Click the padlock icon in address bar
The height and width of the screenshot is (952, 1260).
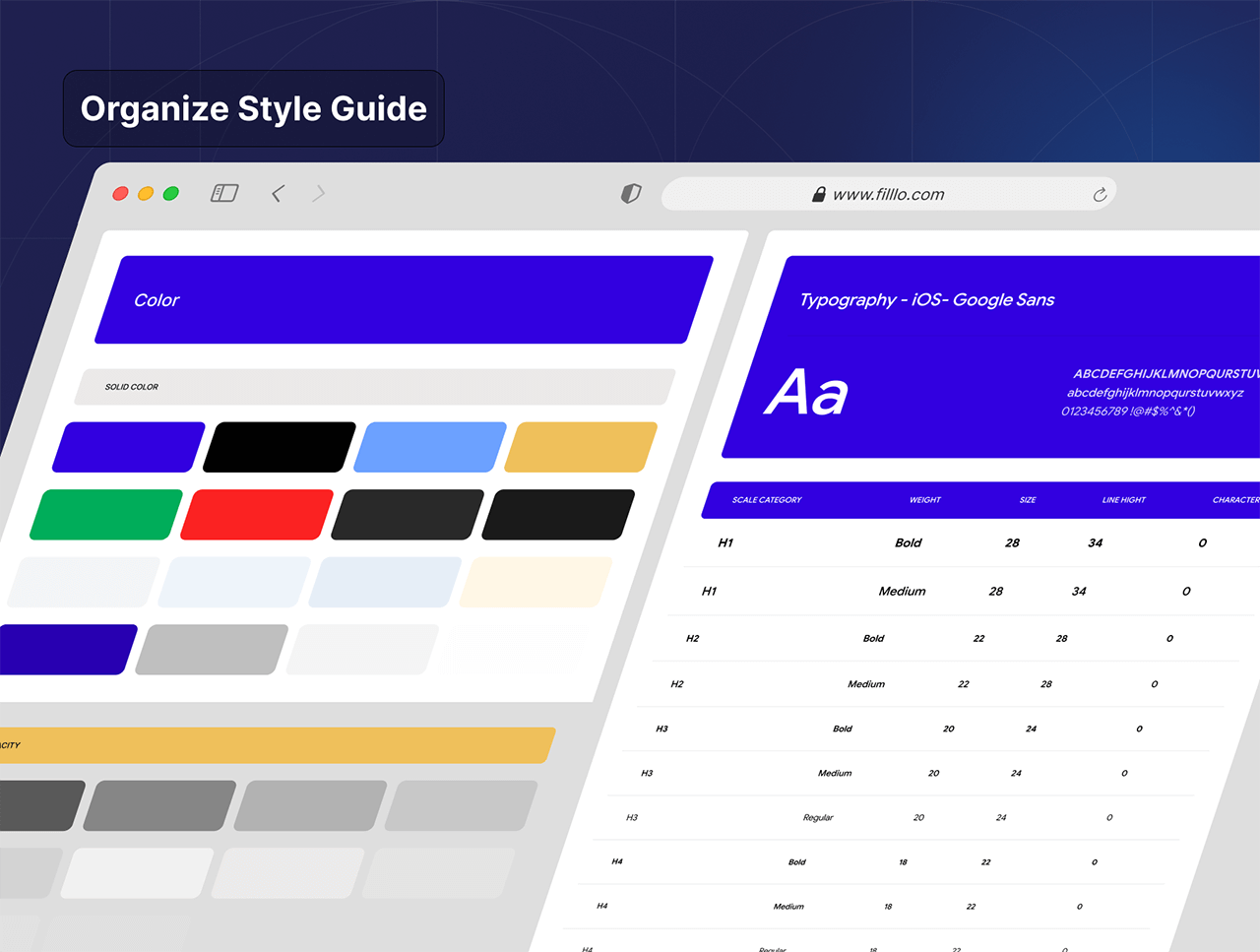[x=818, y=195]
